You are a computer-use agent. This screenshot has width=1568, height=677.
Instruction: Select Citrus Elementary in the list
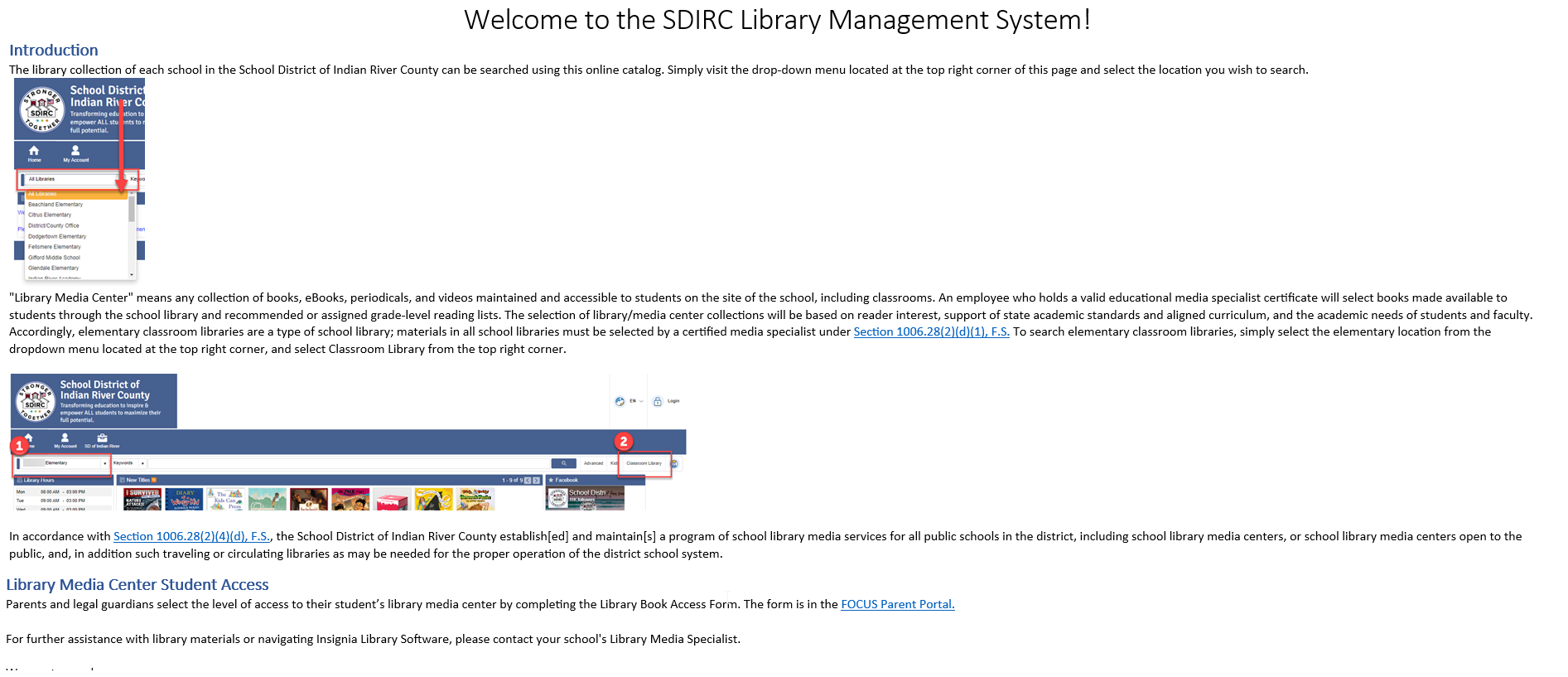coord(50,215)
